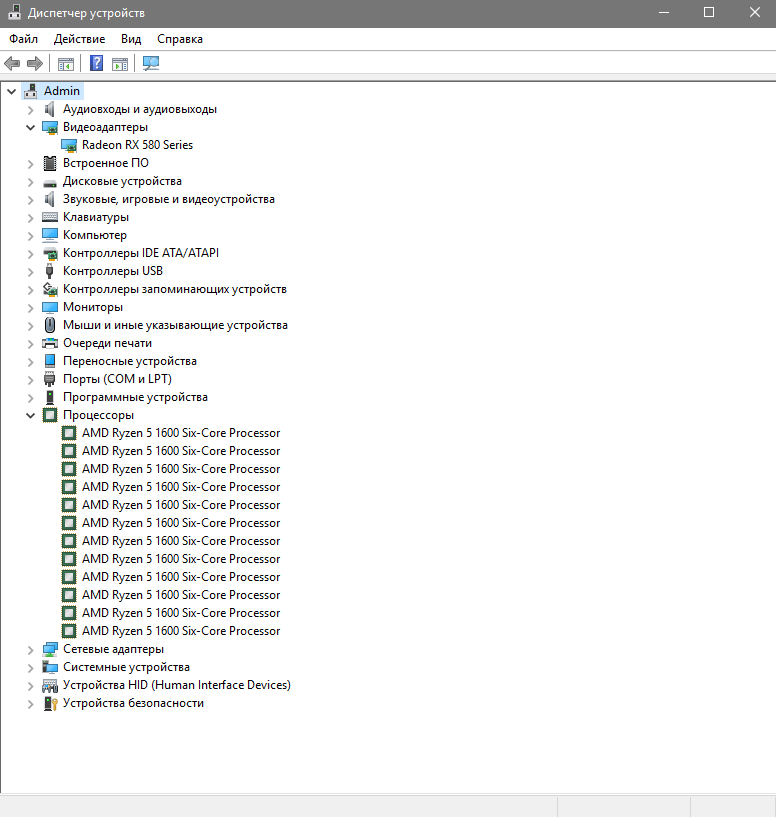Image resolution: width=776 pixels, height=817 pixels.
Task: Expand the Компьютер node
Action: 30,236
